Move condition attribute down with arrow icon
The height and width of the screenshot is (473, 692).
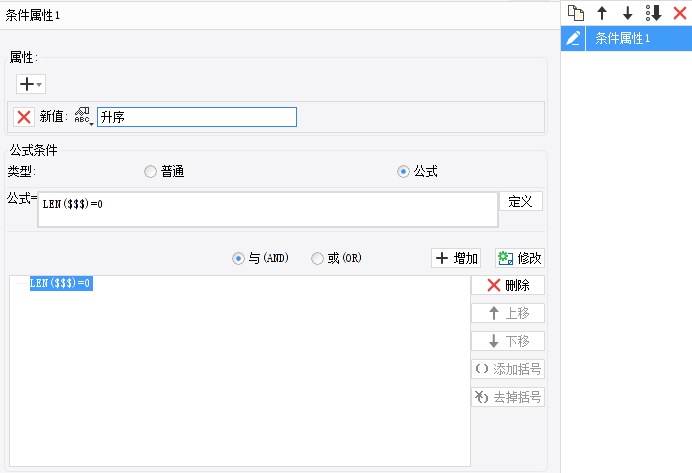coord(627,13)
